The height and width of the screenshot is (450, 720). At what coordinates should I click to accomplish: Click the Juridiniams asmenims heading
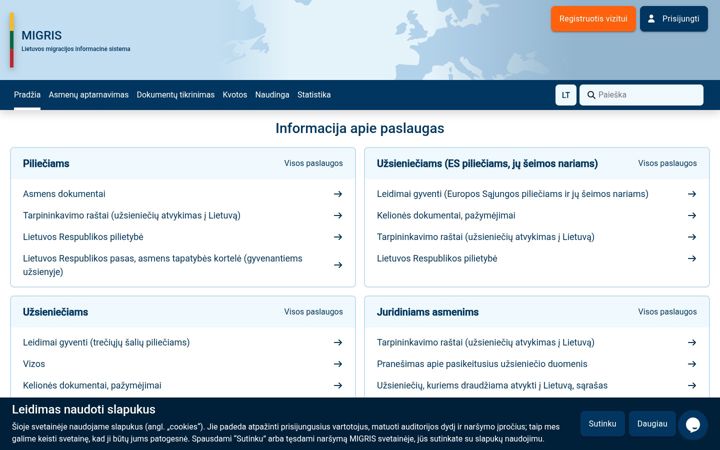pyautogui.click(x=428, y=312)
